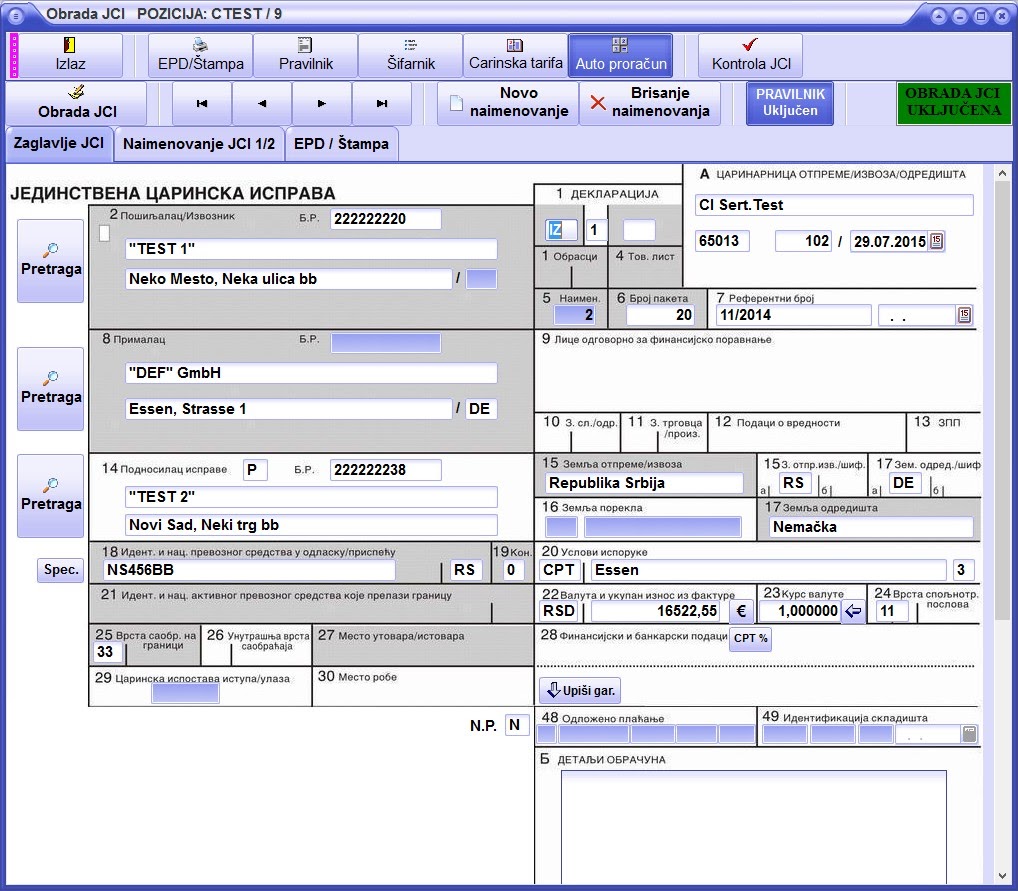This screenshot has height=891, width=1018.
Task: Edit transport mode field showing 33
Action: click(x=108, y=652)
